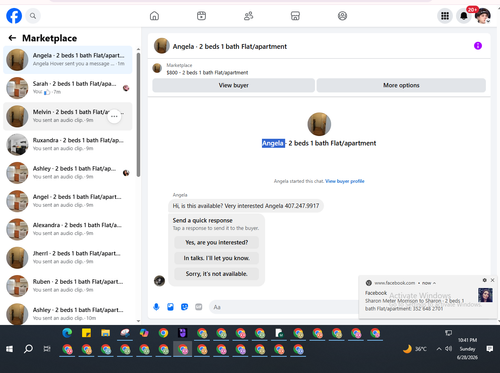This screenshot has height=373, width=500.
Task: Open File Explorer from taskbar
Action: coord(106,333)
